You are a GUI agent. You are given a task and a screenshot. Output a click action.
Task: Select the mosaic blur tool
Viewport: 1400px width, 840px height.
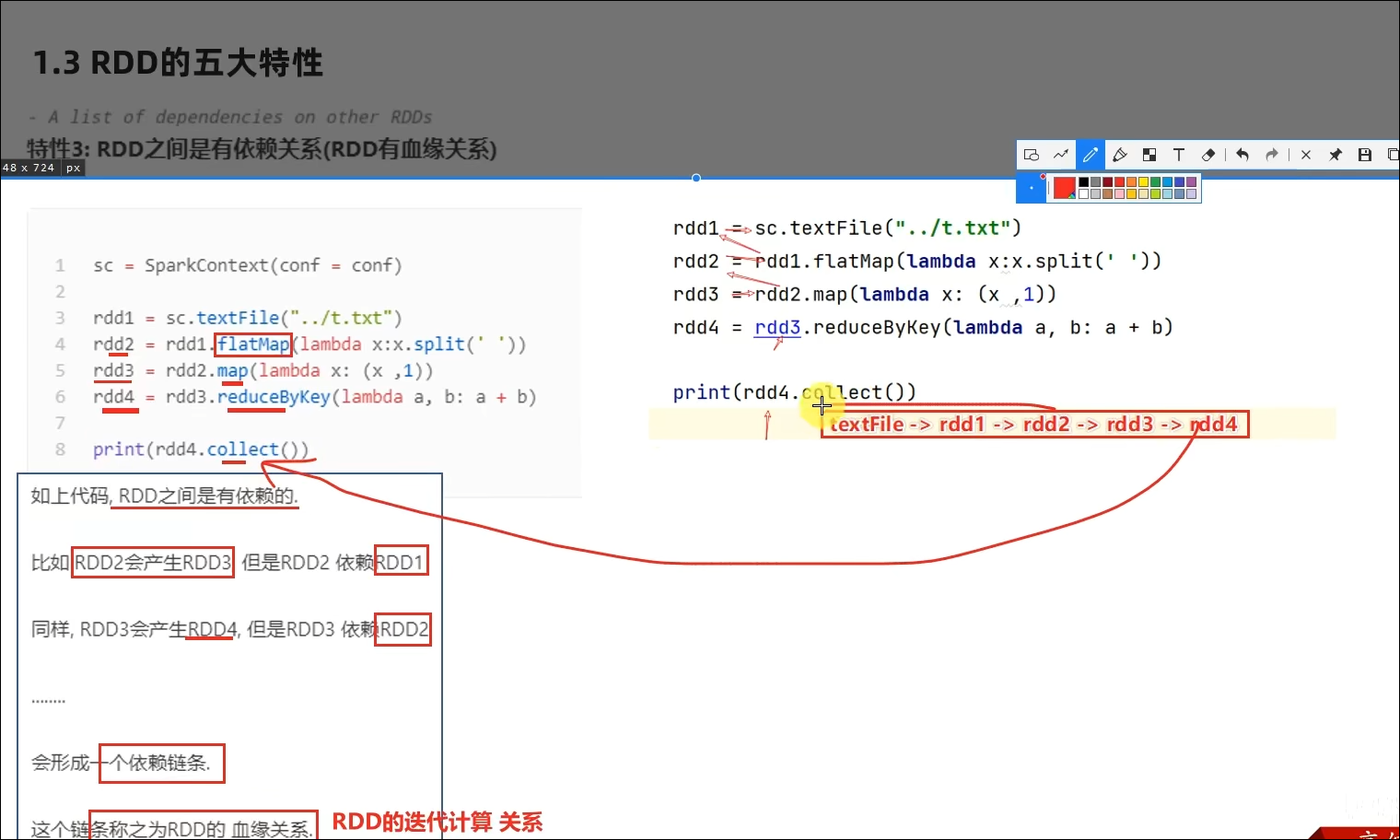[1149, 155]
